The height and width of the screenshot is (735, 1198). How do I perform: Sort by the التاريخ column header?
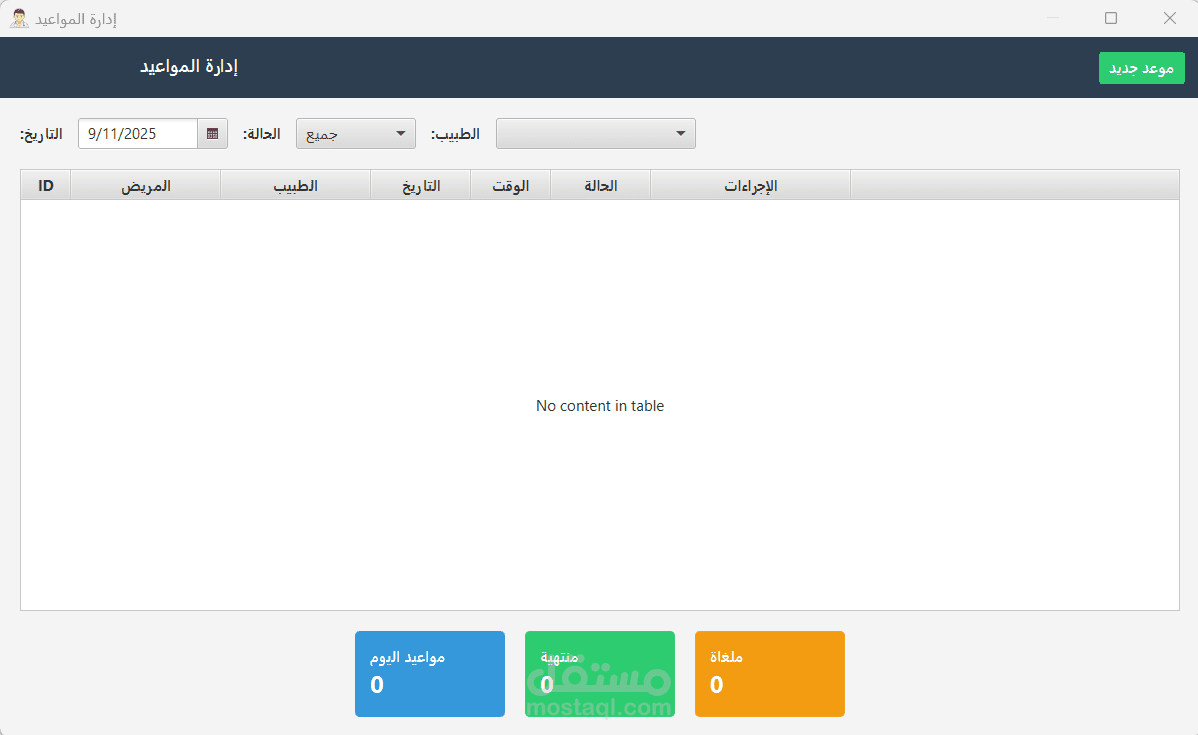click(x=421, y=186)
